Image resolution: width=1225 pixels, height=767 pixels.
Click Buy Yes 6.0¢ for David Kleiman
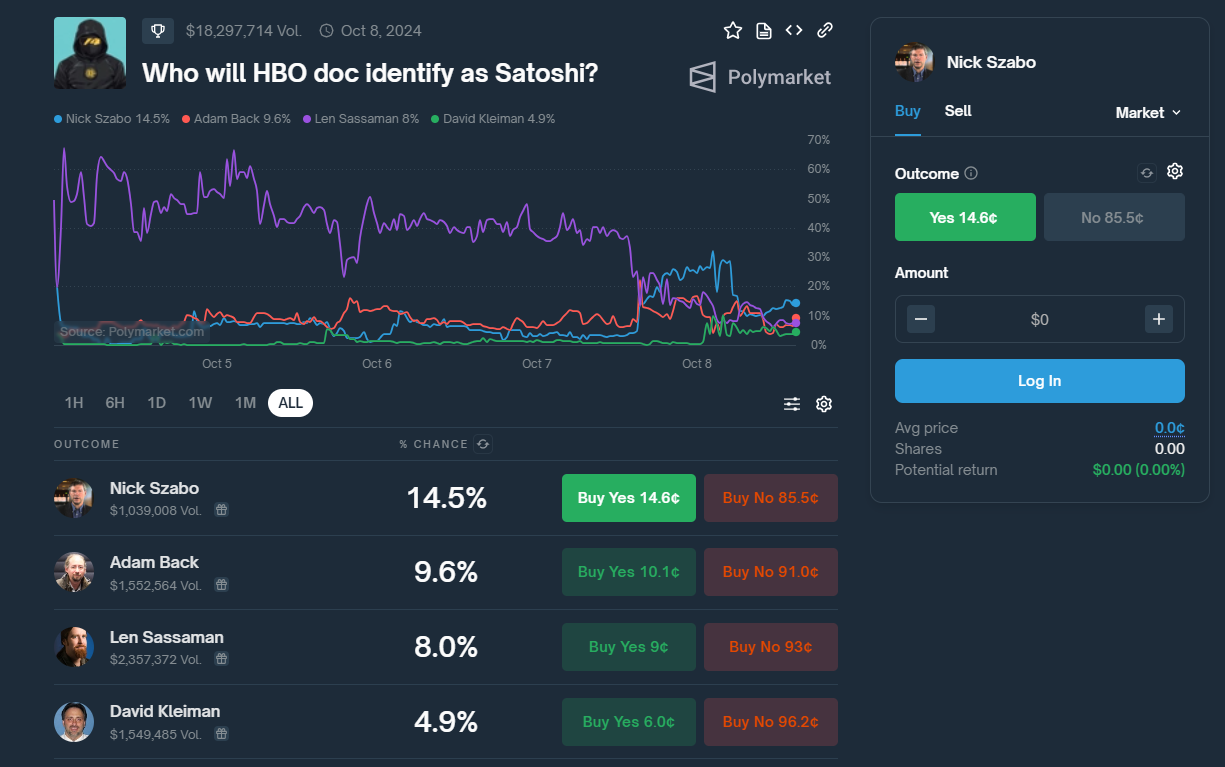coord(629,722)
